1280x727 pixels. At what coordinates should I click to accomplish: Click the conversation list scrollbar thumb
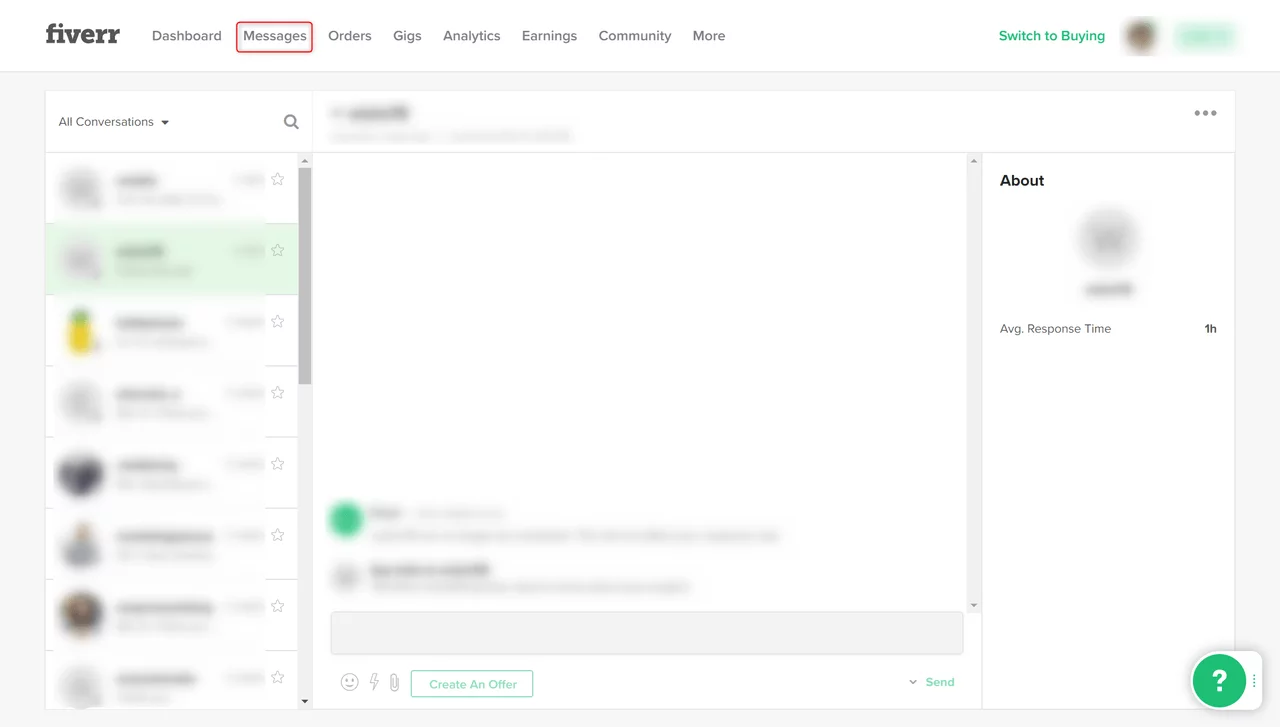click(305, 275)
